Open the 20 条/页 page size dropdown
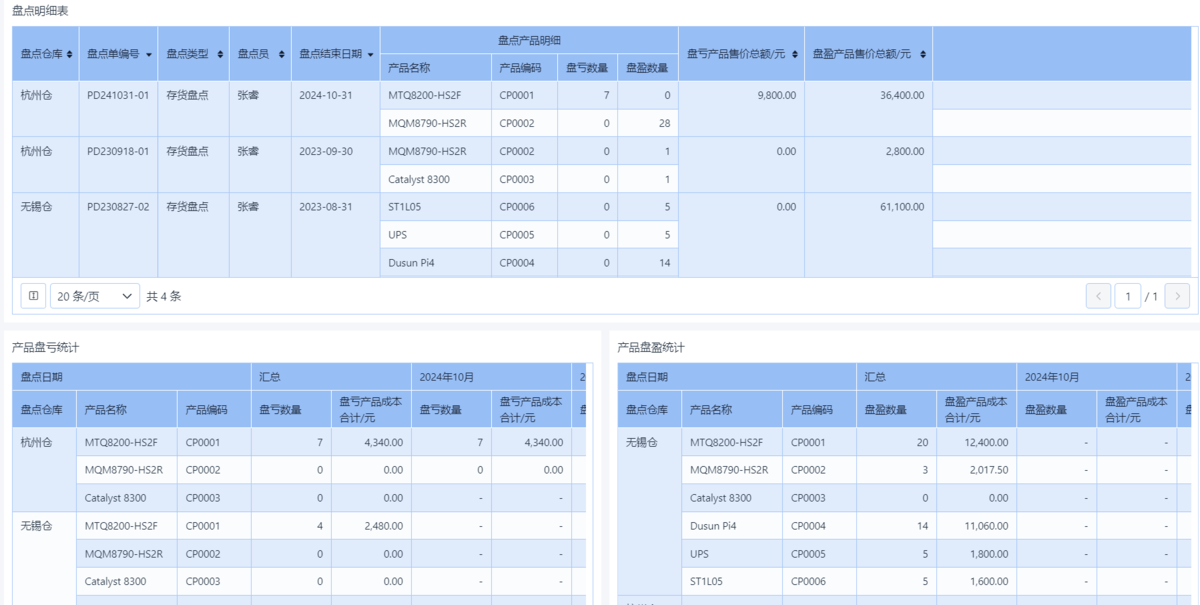This screenshot has width=1200, height=605. (95, 296)
